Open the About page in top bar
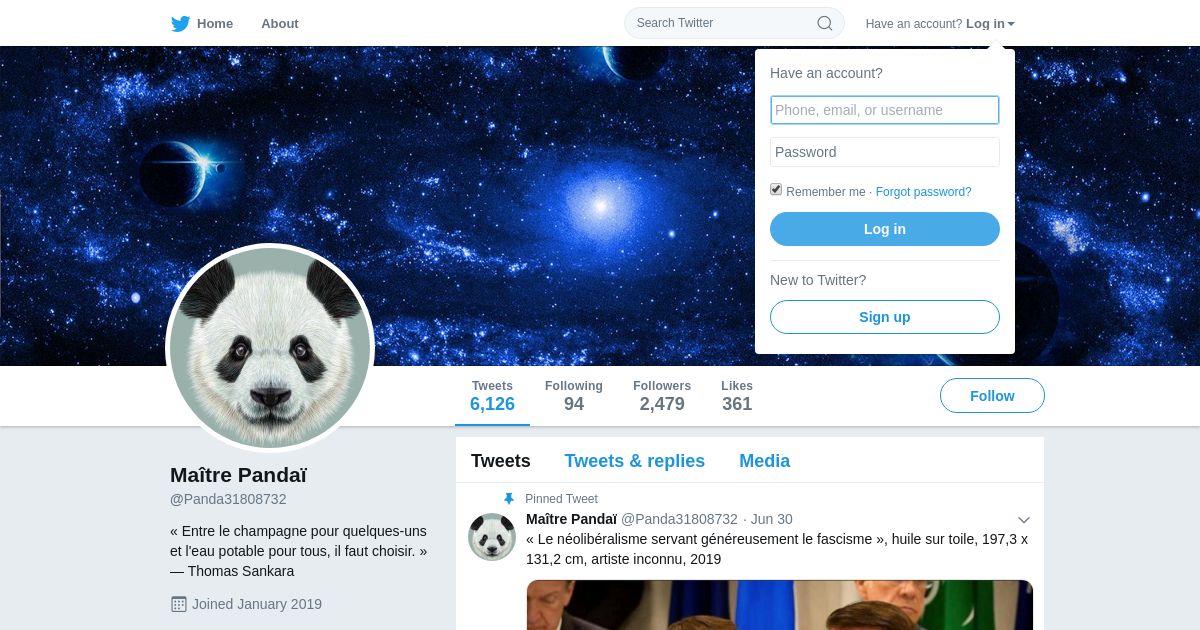 pyautogui.click(x=280, y=23)
